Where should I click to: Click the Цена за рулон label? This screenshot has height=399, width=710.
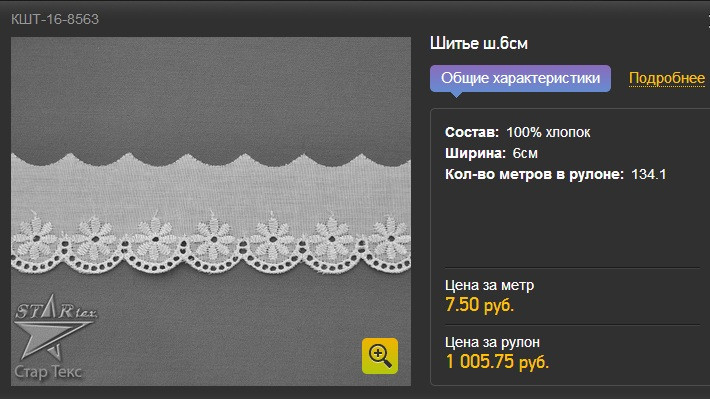(492, 342)
